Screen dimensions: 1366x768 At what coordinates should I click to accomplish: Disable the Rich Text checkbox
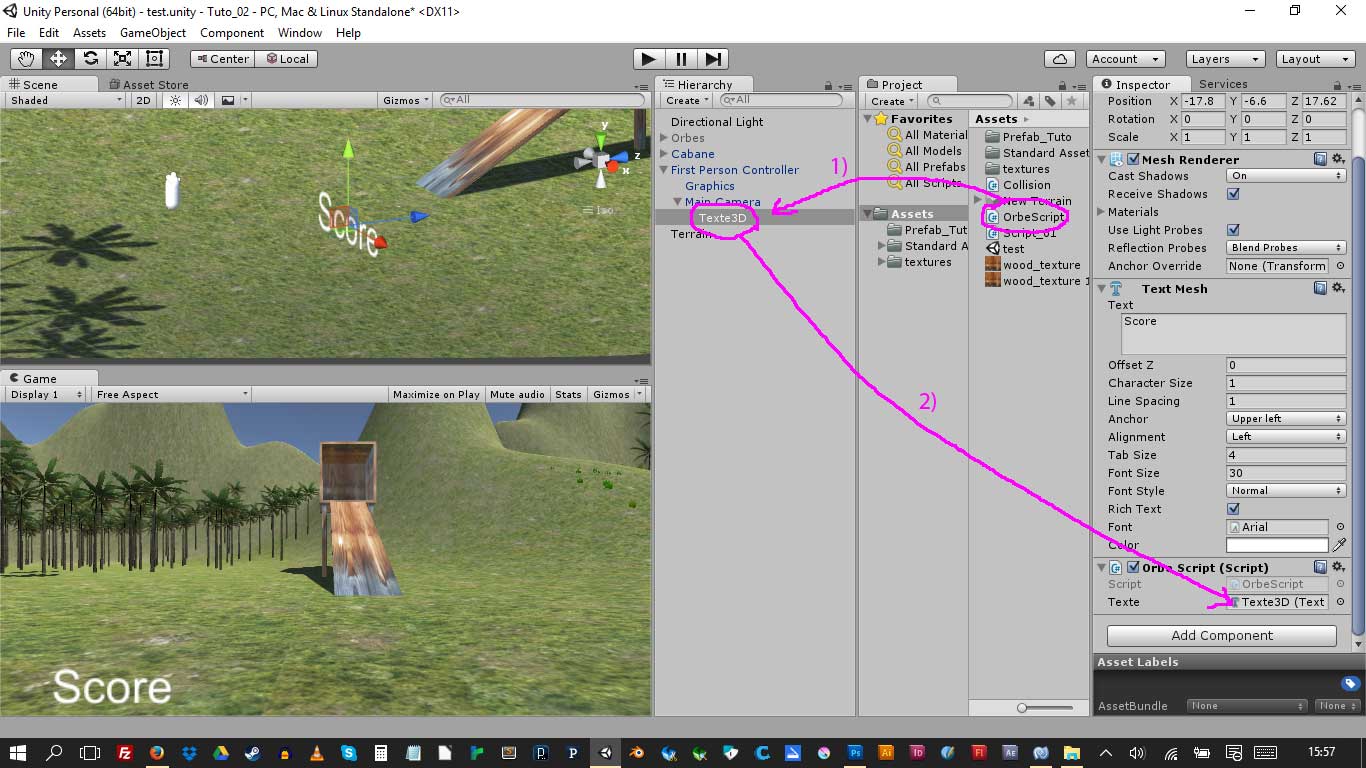[x=1233, y=509]
